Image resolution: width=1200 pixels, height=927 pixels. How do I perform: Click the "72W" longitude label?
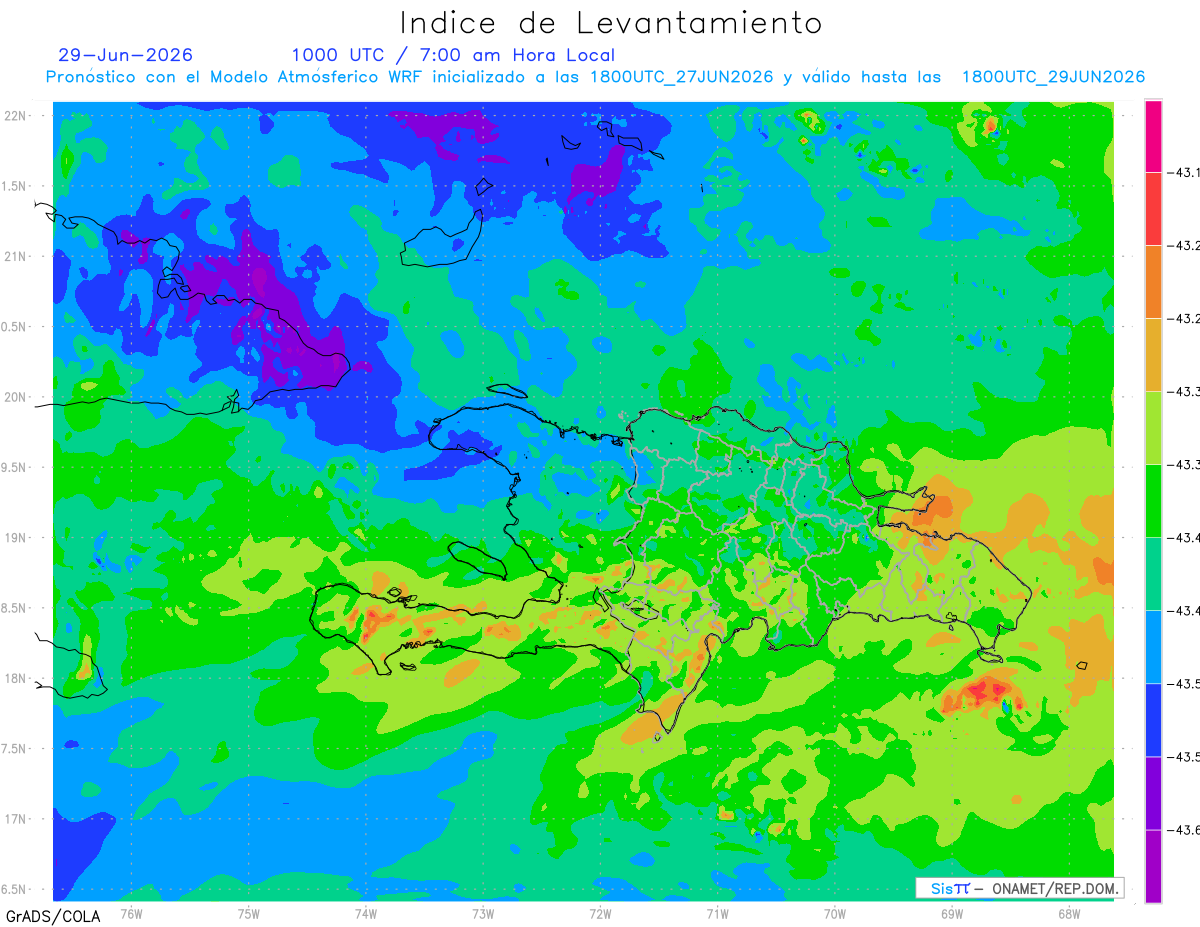[x=600, y=913]
